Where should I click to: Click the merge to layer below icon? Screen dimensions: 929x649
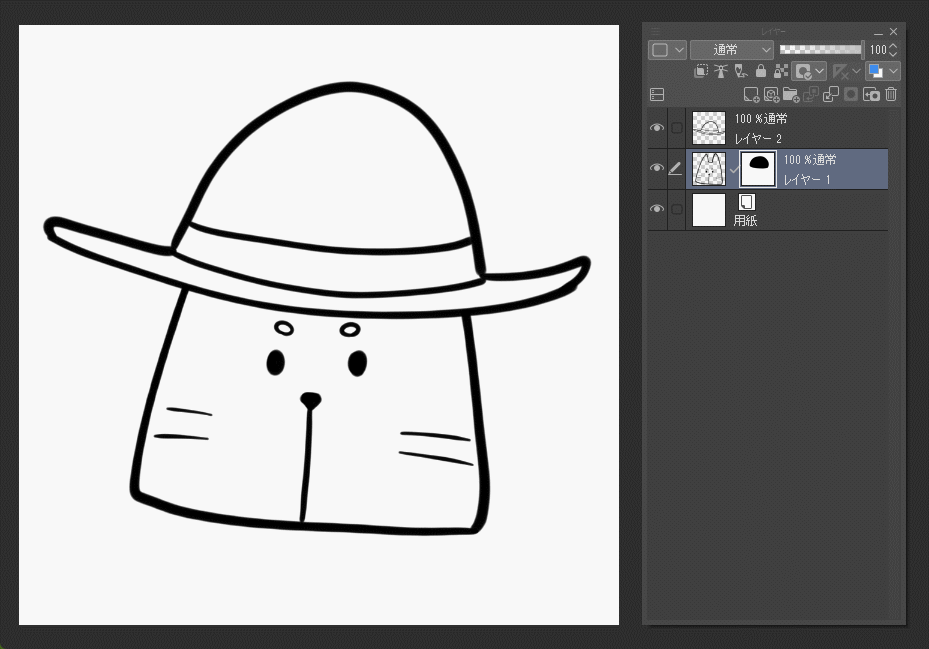[831, 95]
